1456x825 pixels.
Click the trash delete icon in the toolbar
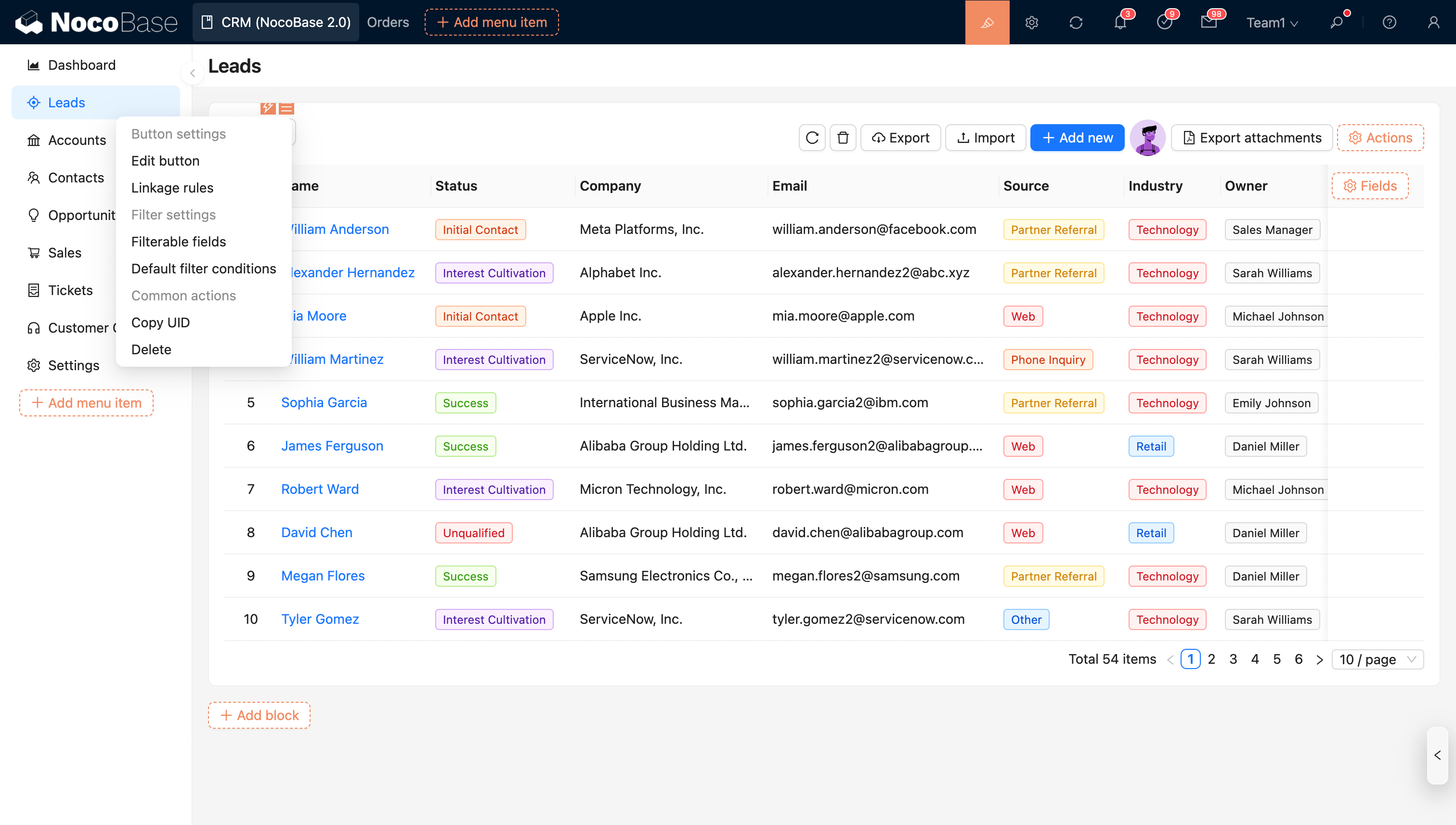point(843,138)
